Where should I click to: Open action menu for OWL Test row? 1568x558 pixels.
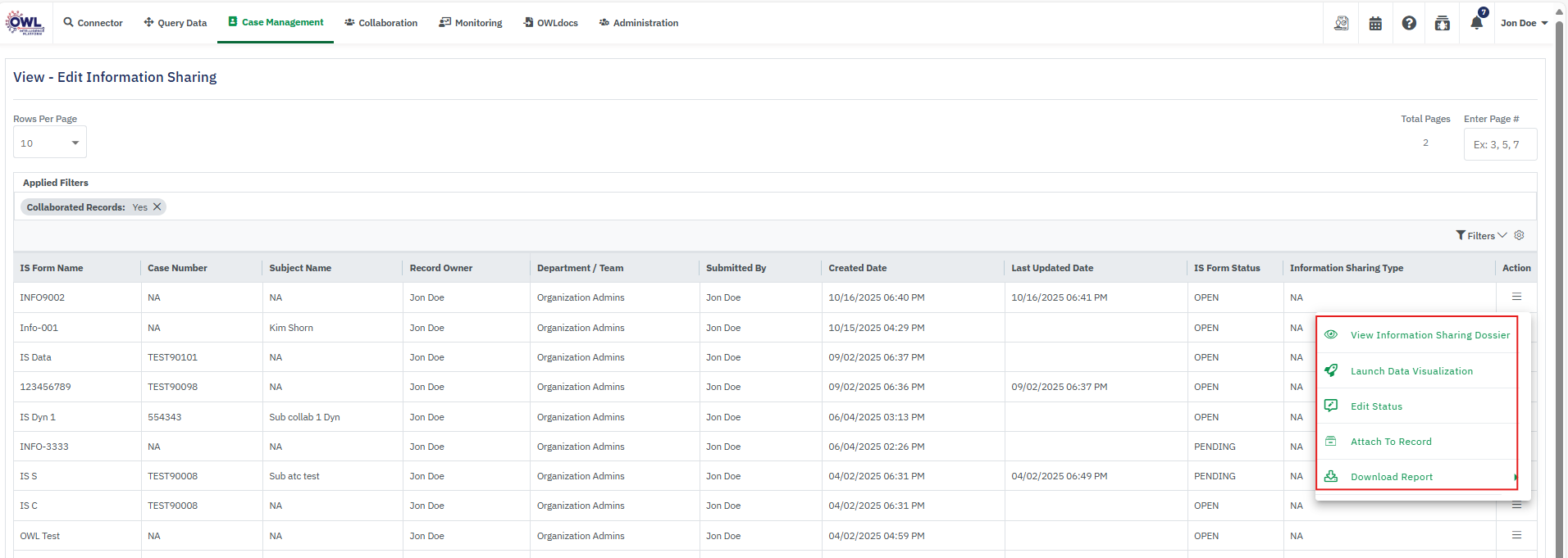(1516, 535)
